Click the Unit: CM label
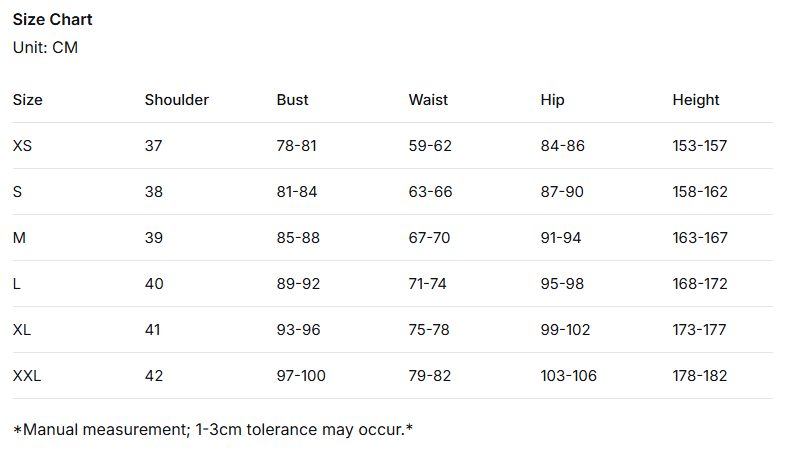 45,48
